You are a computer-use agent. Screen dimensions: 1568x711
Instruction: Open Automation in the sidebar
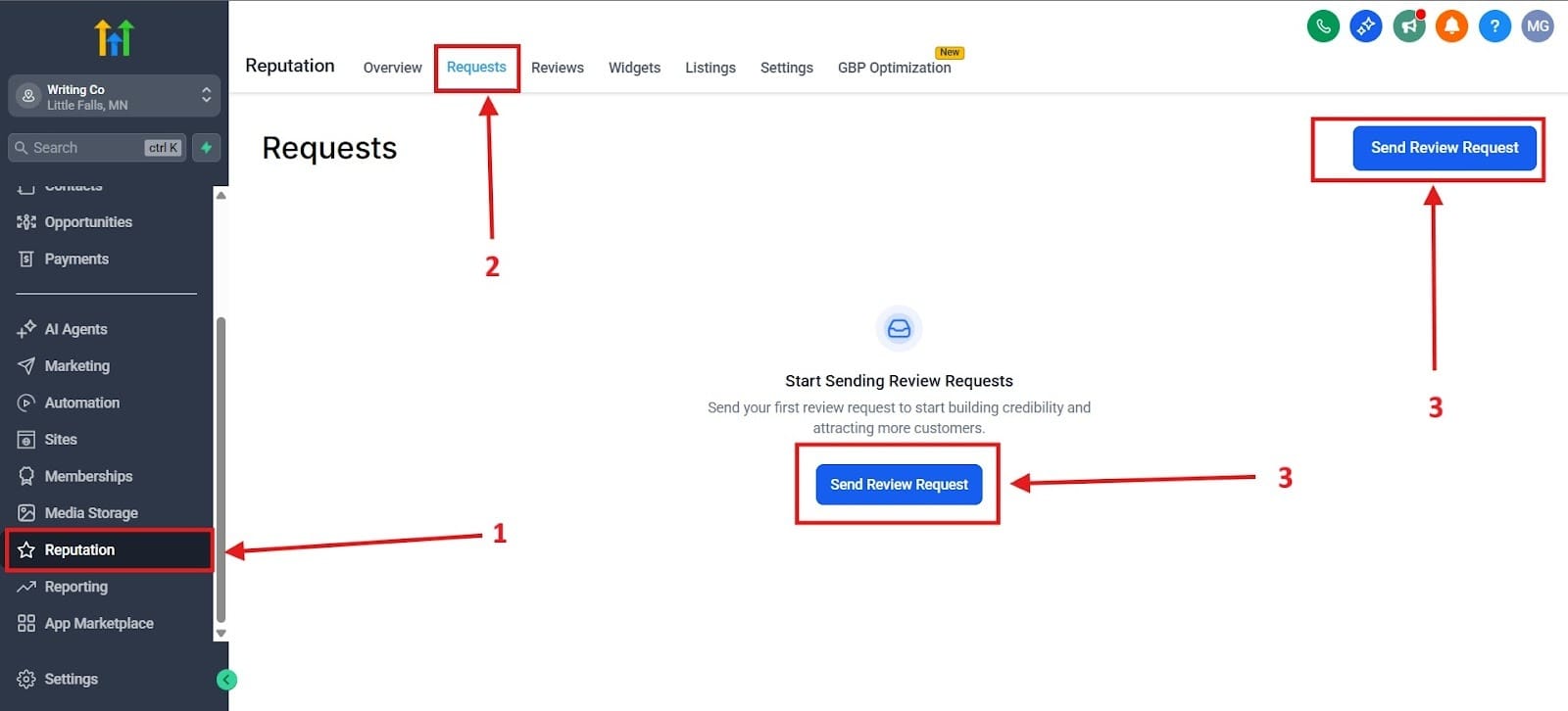[x=81, y=403]
